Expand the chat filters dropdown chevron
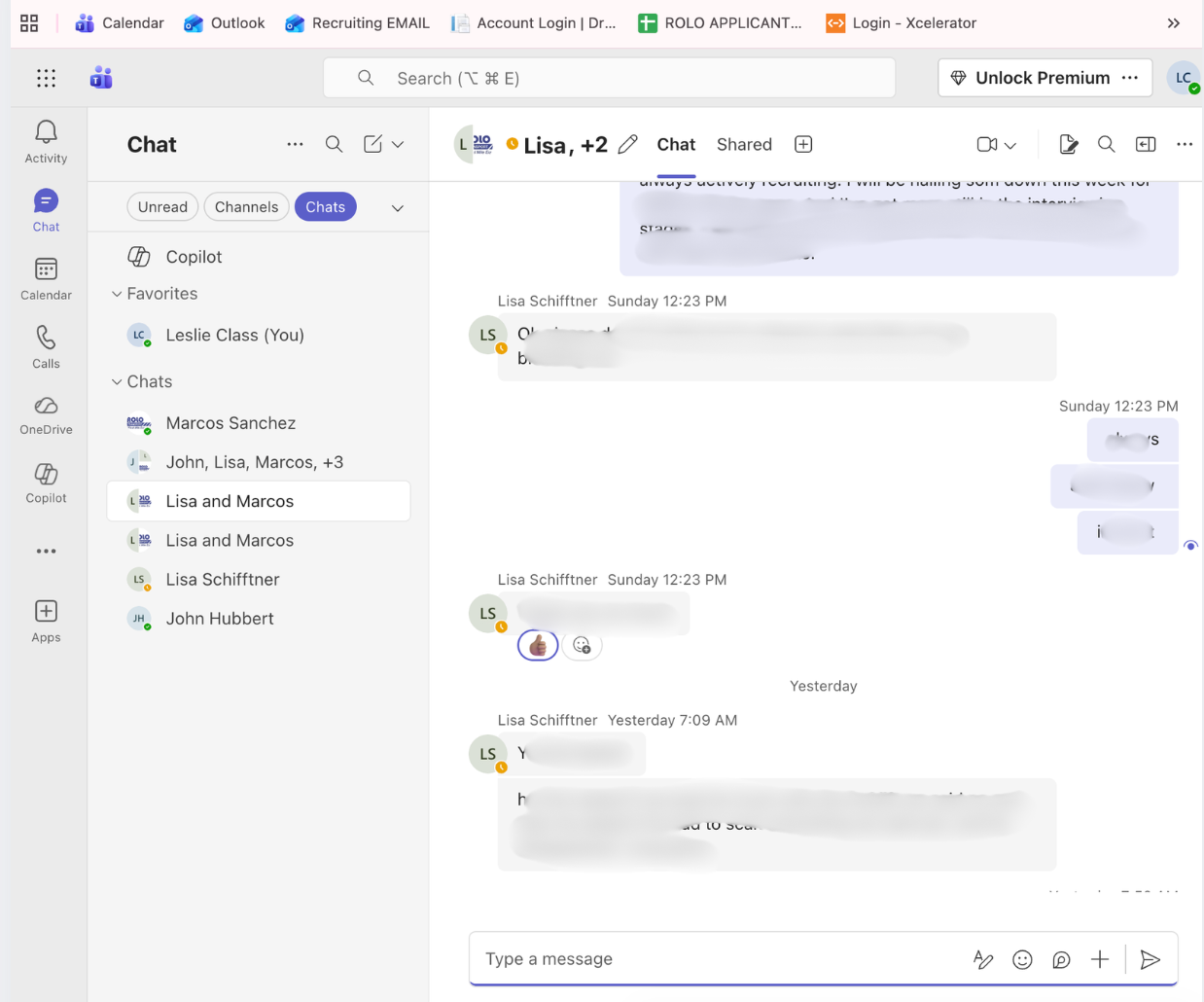The width and height of the screenshot is (1204, 1002). 398,207
